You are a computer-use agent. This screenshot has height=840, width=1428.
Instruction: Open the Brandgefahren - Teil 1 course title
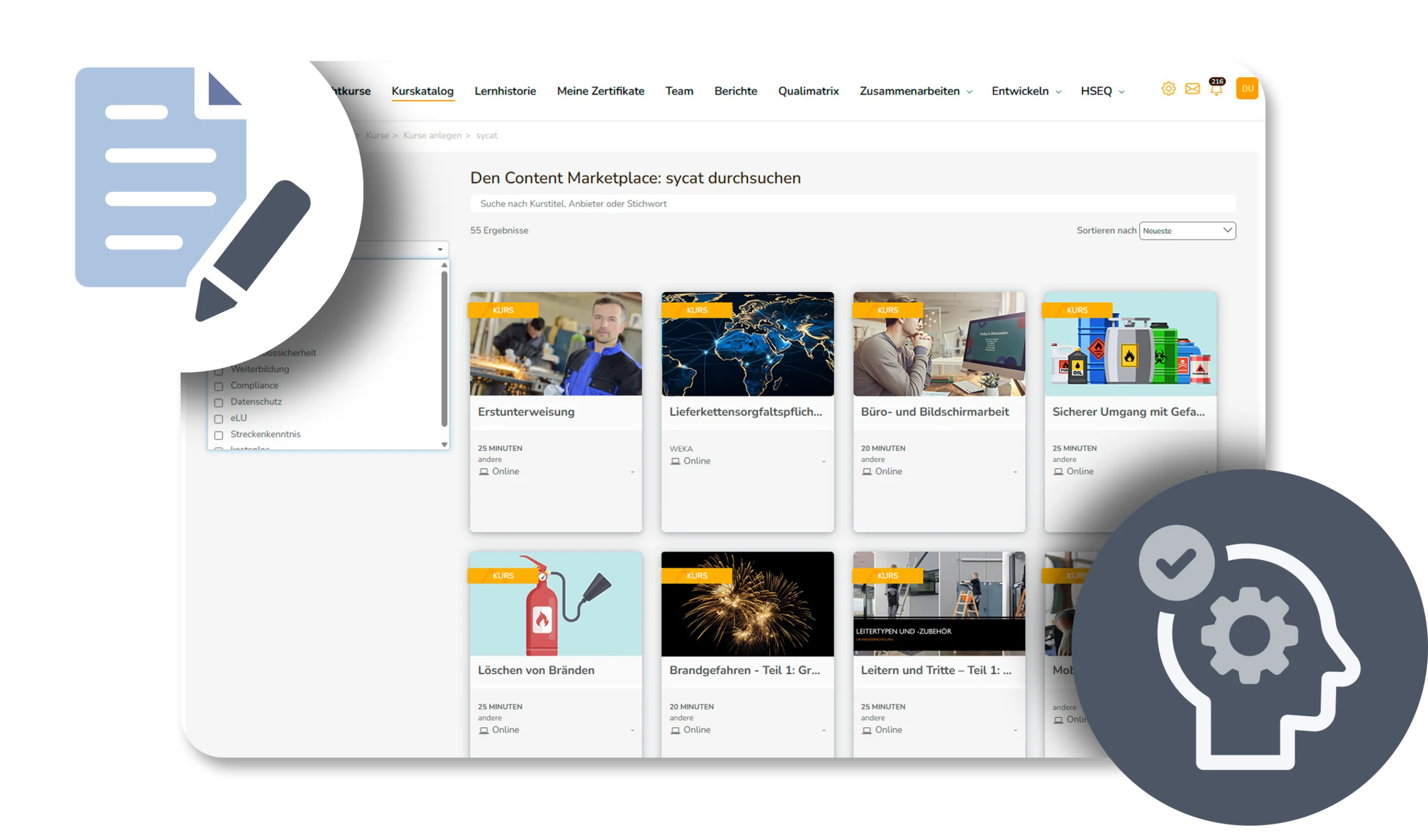[x=744, y=670]
